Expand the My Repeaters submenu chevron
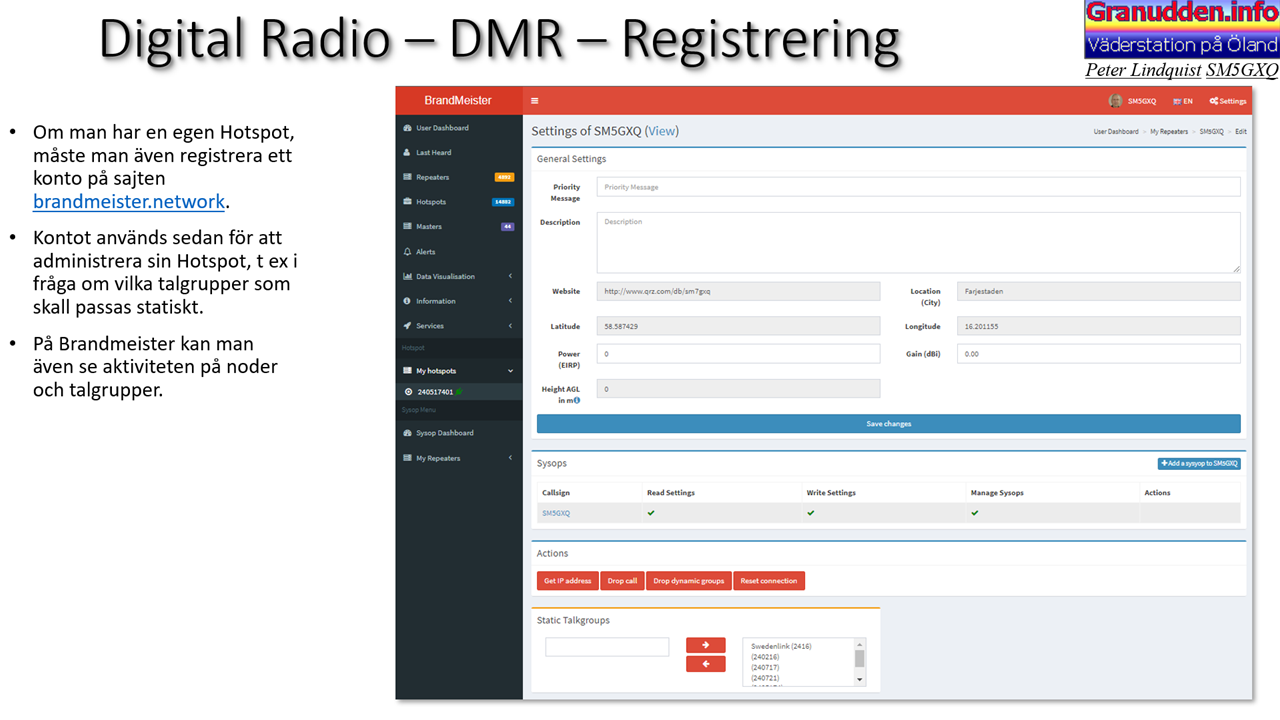 510,458
